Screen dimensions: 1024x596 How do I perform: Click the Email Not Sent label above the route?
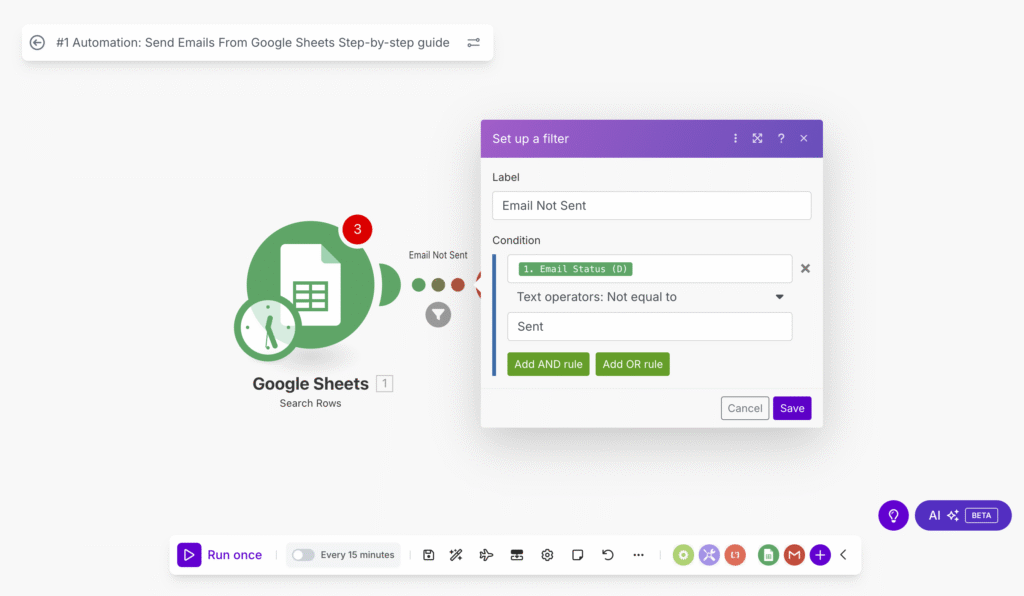pyautogui.click(x=438, y=255)
